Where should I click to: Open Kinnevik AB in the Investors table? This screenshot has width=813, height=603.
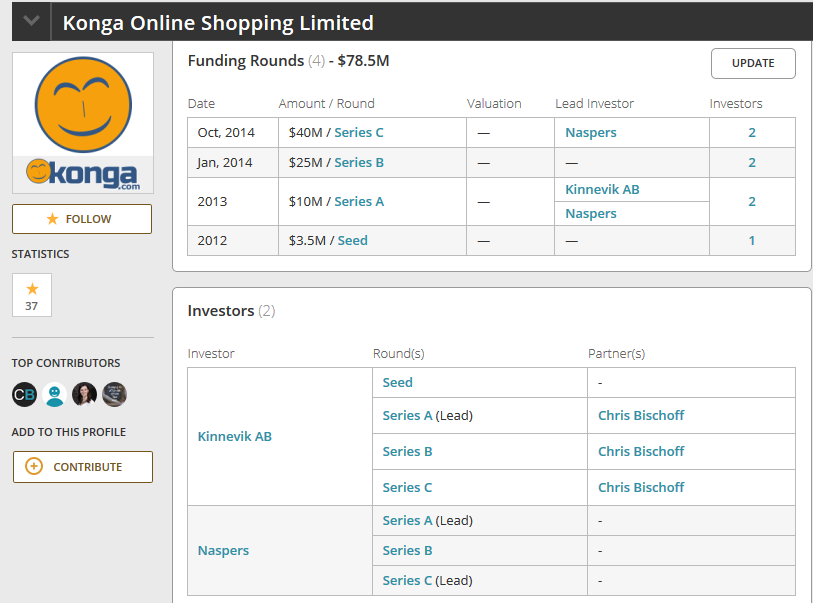[234, 437]
